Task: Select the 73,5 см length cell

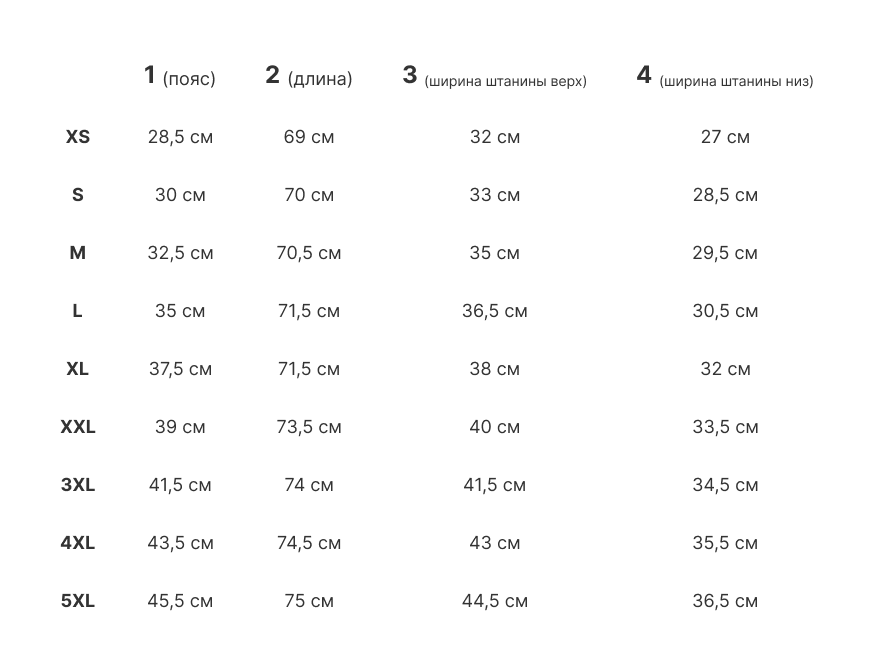Action: click(309, 427)
